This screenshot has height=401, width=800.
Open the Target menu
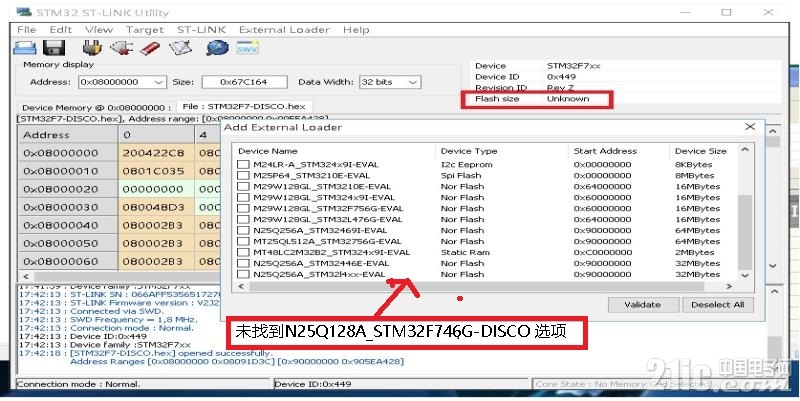click(x=145, y=30)
